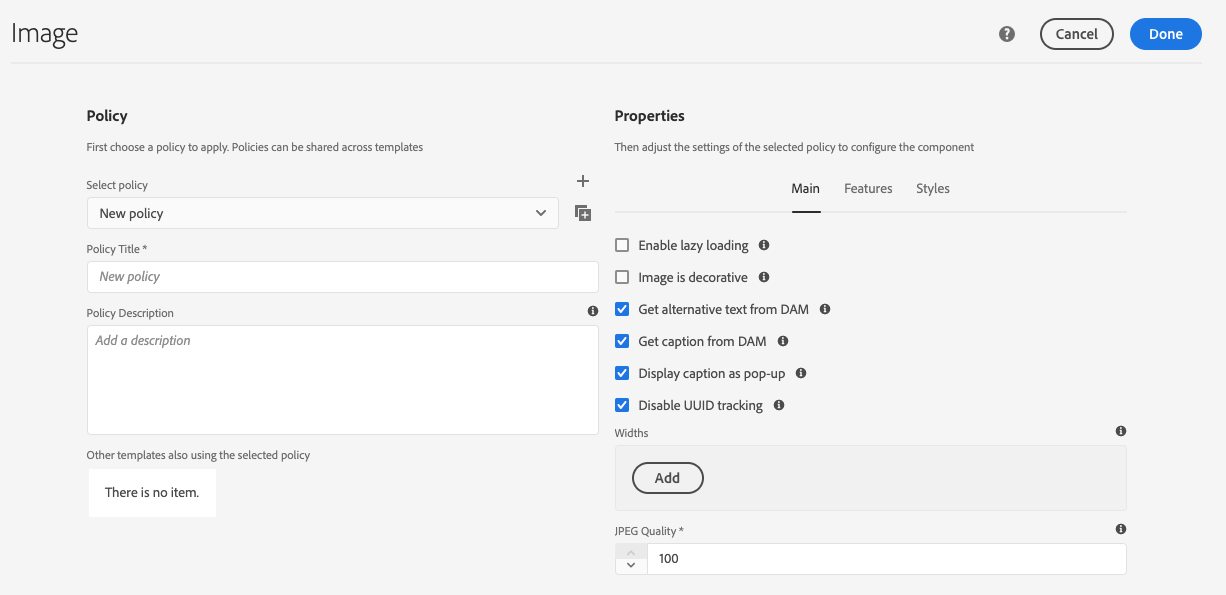1226x595 pixels.
Task: Click info icon beside Get caption from DAM
Action: pyautogui.click(x=783, y=341)
